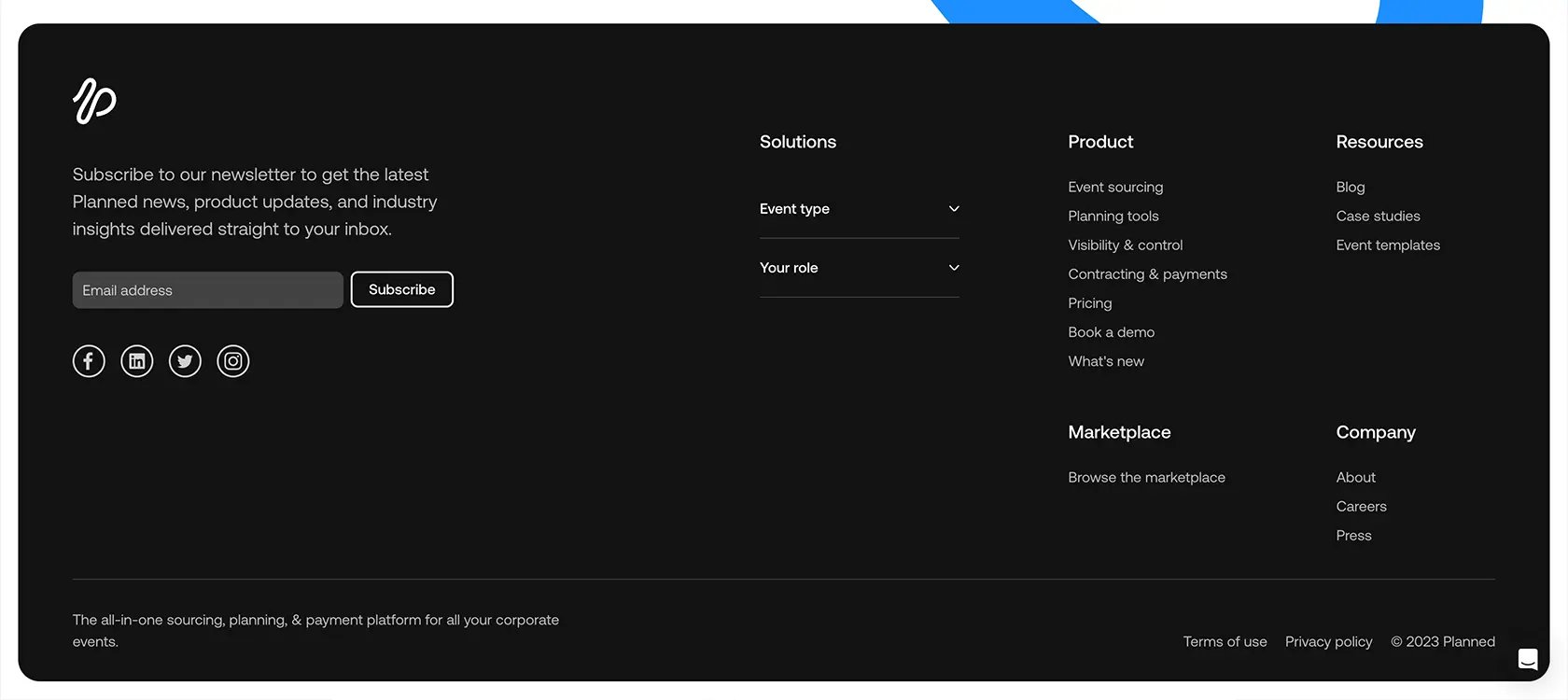This screenshot has height=700, width=1568.
Task: Select Book a demo link
Action: [1112, 332]
